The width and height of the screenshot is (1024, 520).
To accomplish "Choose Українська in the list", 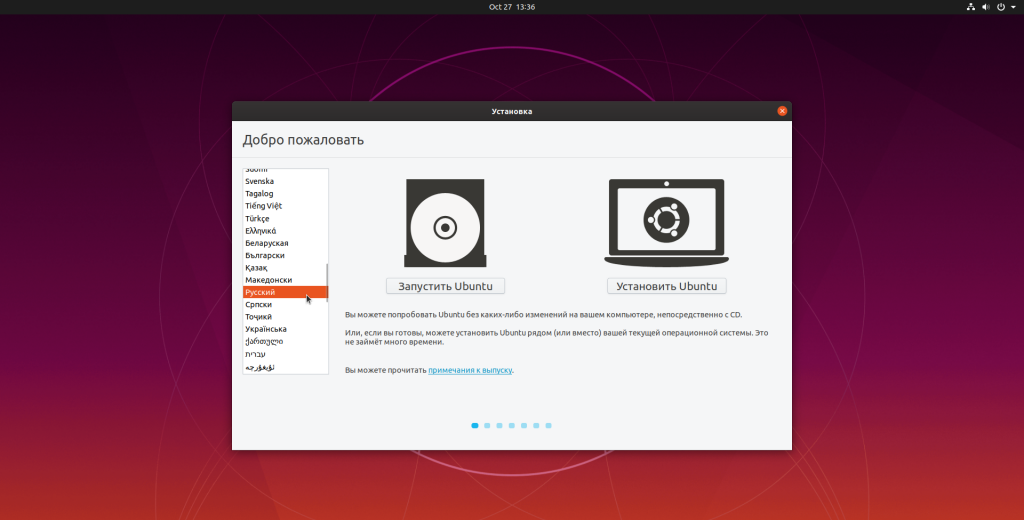I will 285,329.
